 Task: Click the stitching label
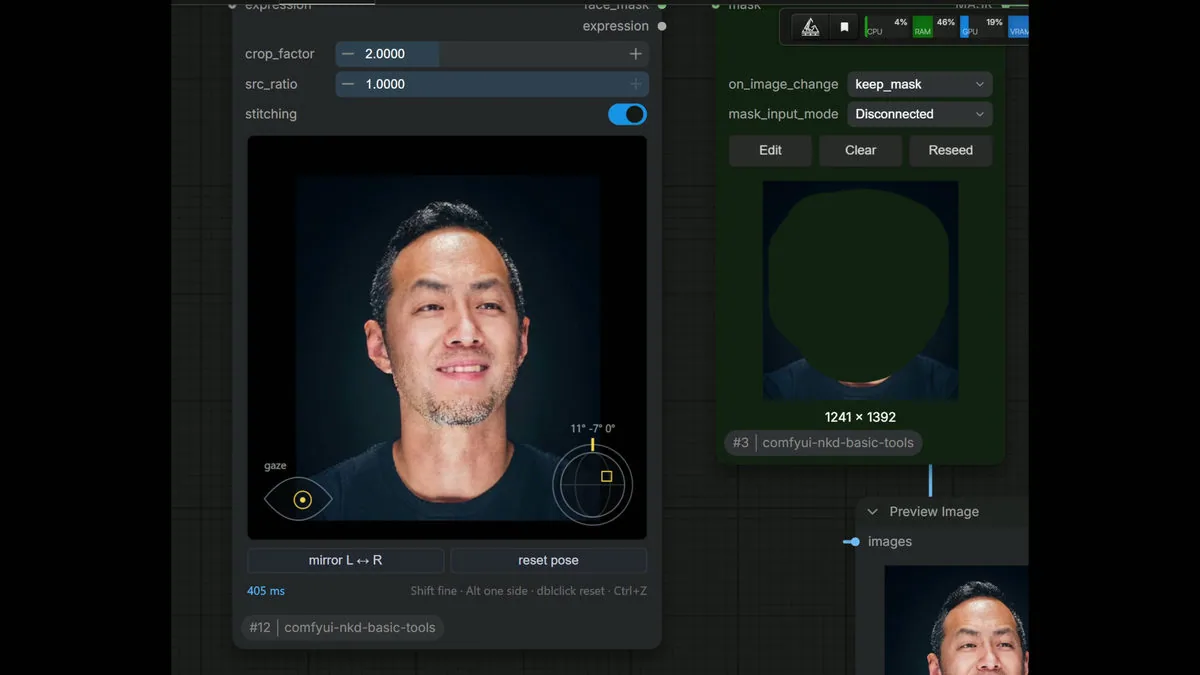271,114
